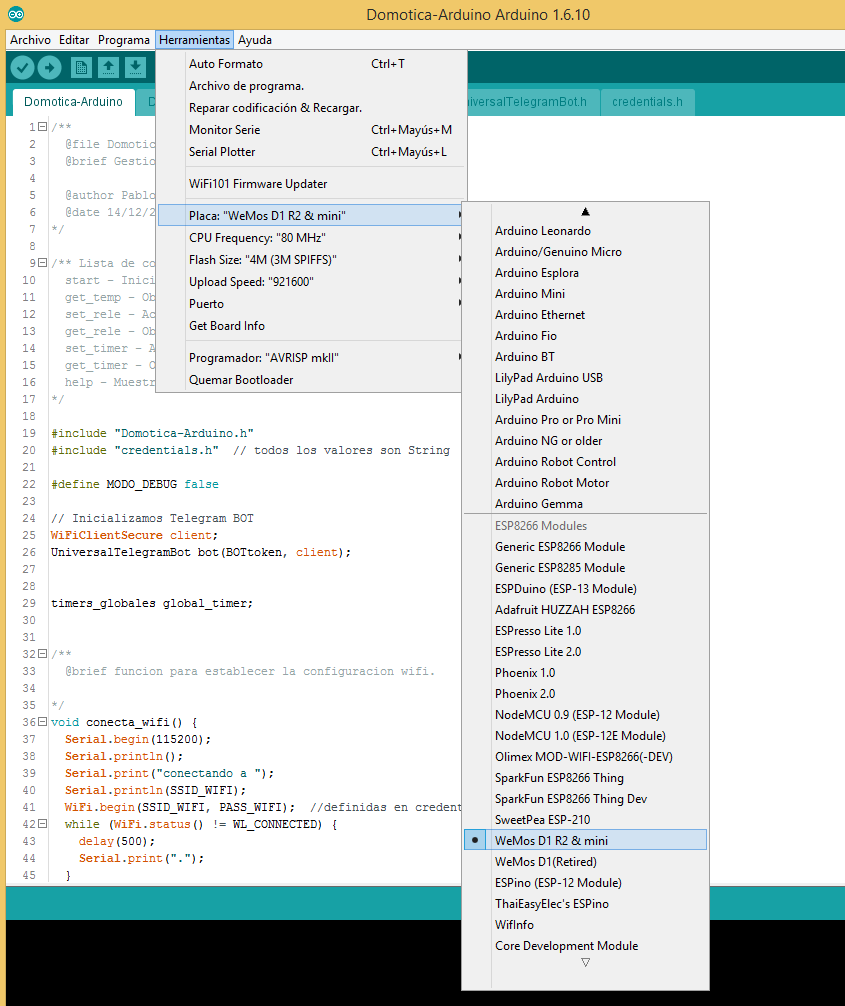Switch to the credentials.h tab
The height and width of the screenshot is (1006, 845).
647,102
